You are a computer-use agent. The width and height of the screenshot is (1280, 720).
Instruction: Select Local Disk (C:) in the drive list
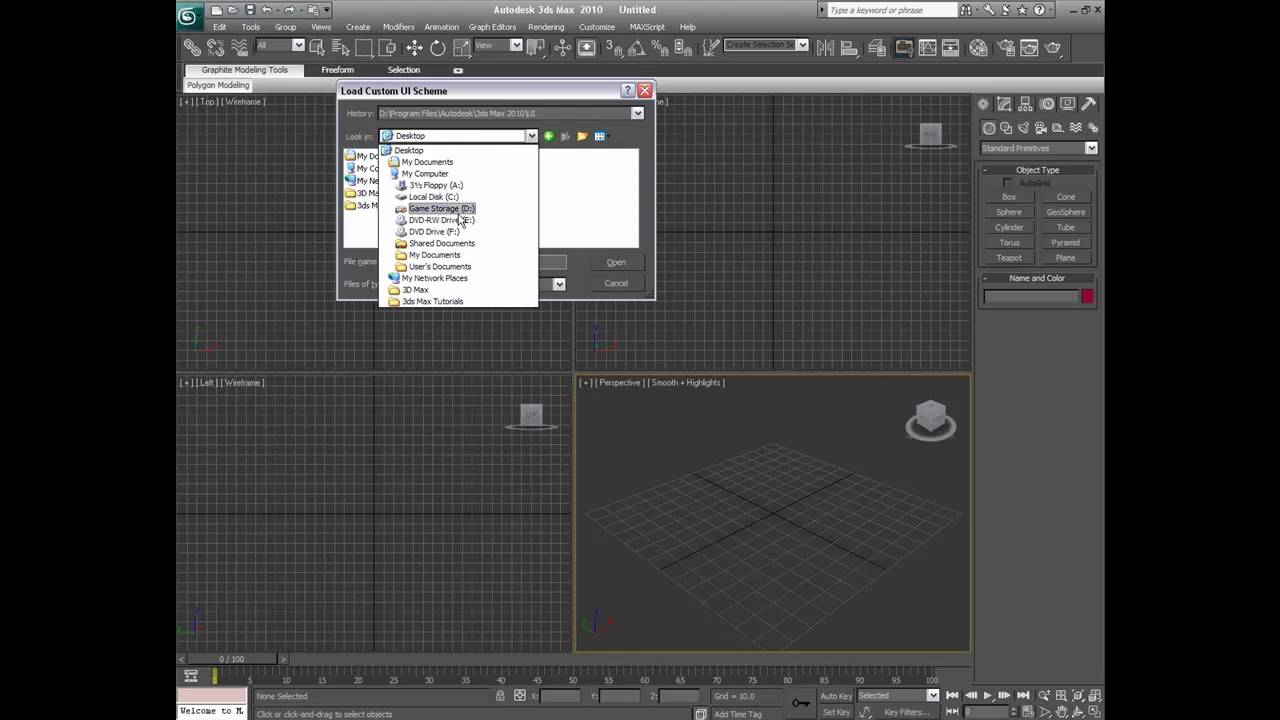tap(433, 197)
